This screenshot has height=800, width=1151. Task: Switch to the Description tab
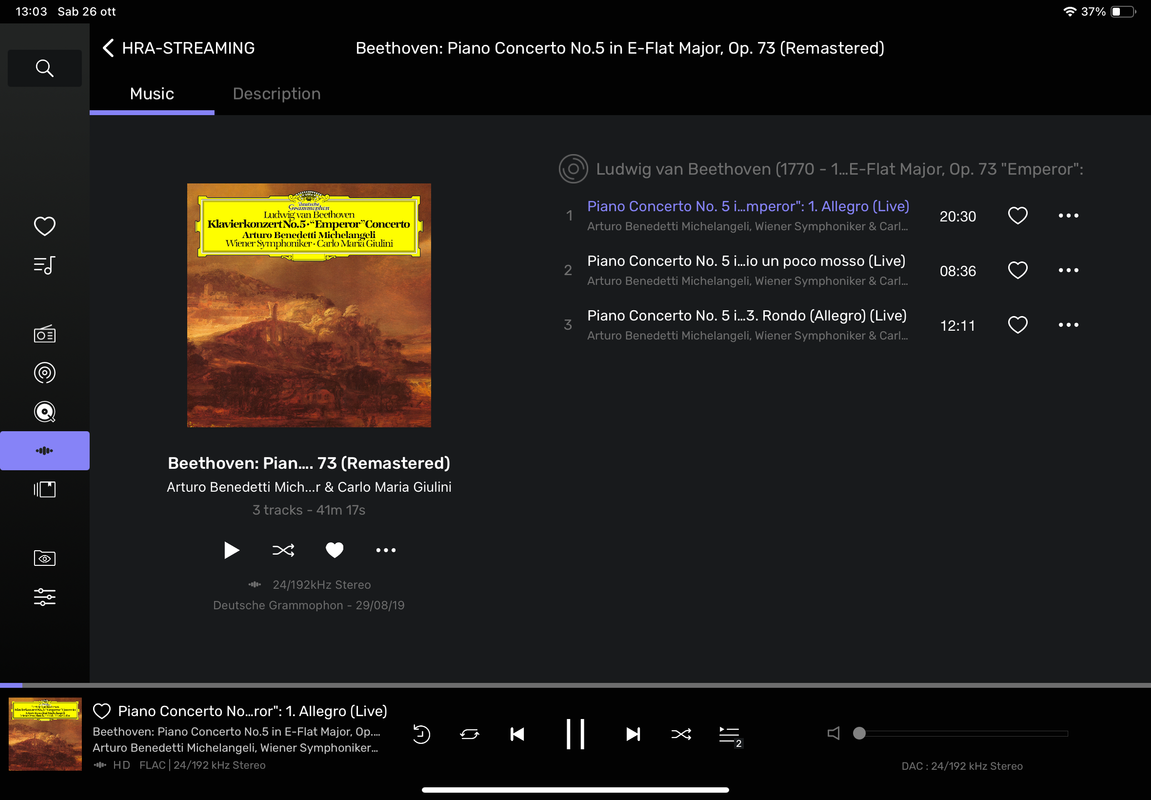(277, 94)
